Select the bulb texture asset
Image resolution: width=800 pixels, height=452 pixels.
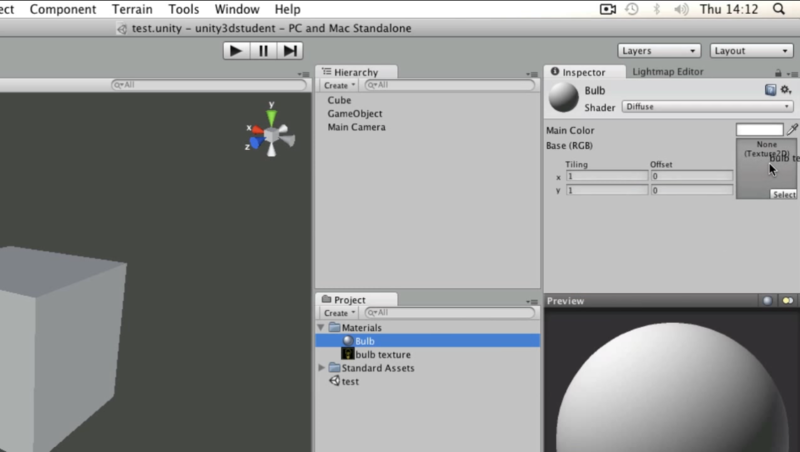point(383,354)
